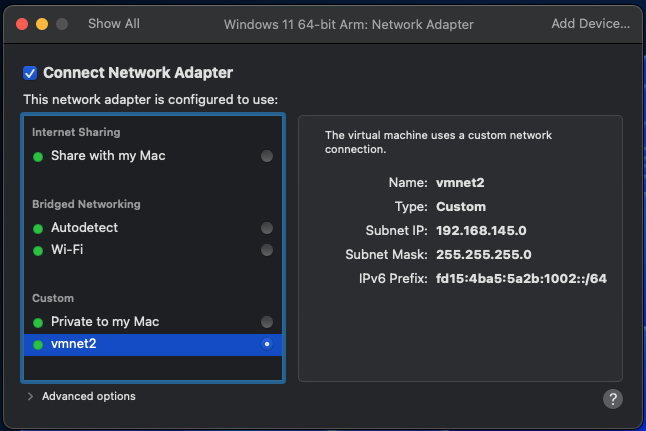Open the help question mark button
Screen dimensions: 646x431
(613, 399)
